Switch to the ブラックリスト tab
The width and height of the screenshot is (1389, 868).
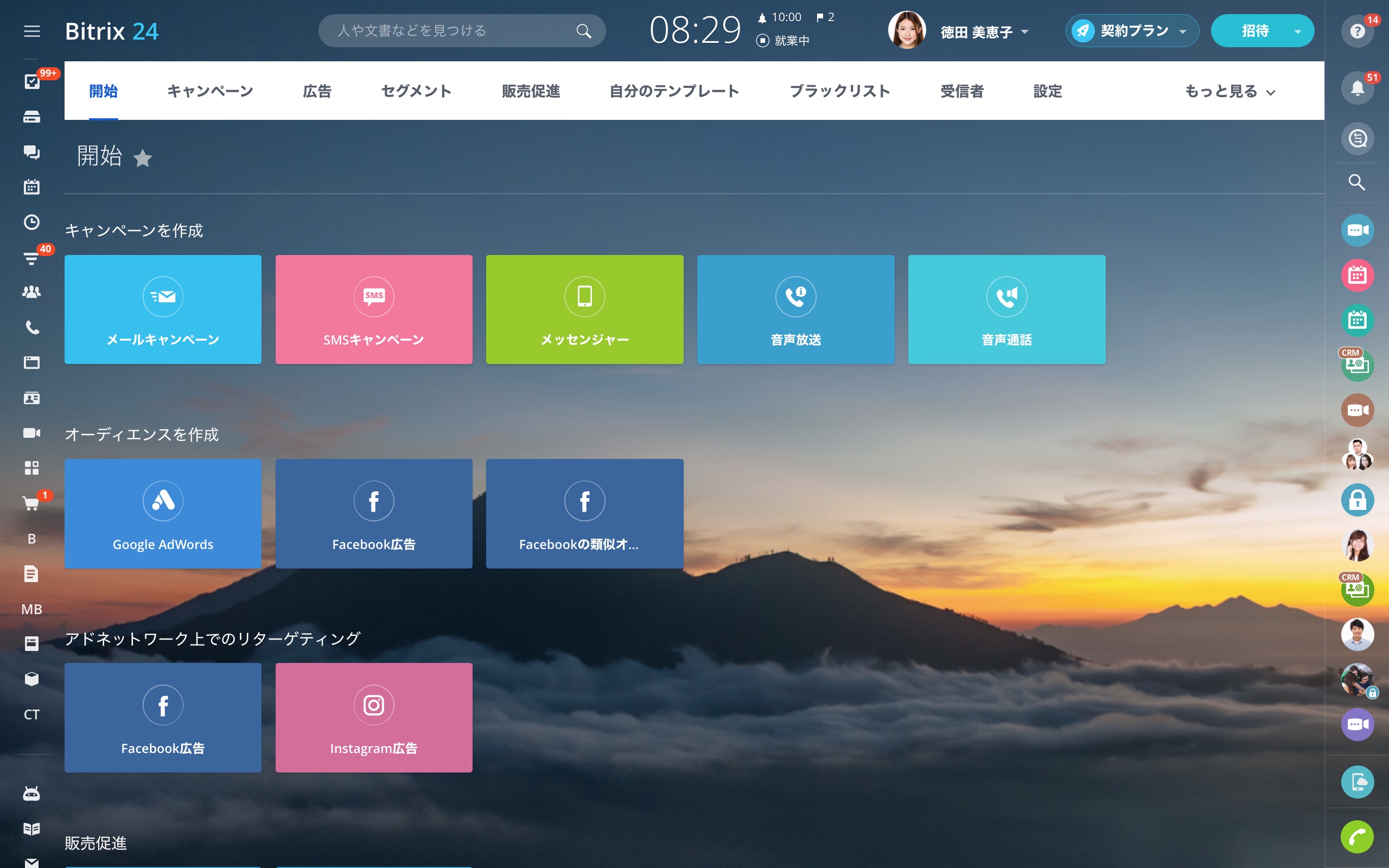(840, 91)
